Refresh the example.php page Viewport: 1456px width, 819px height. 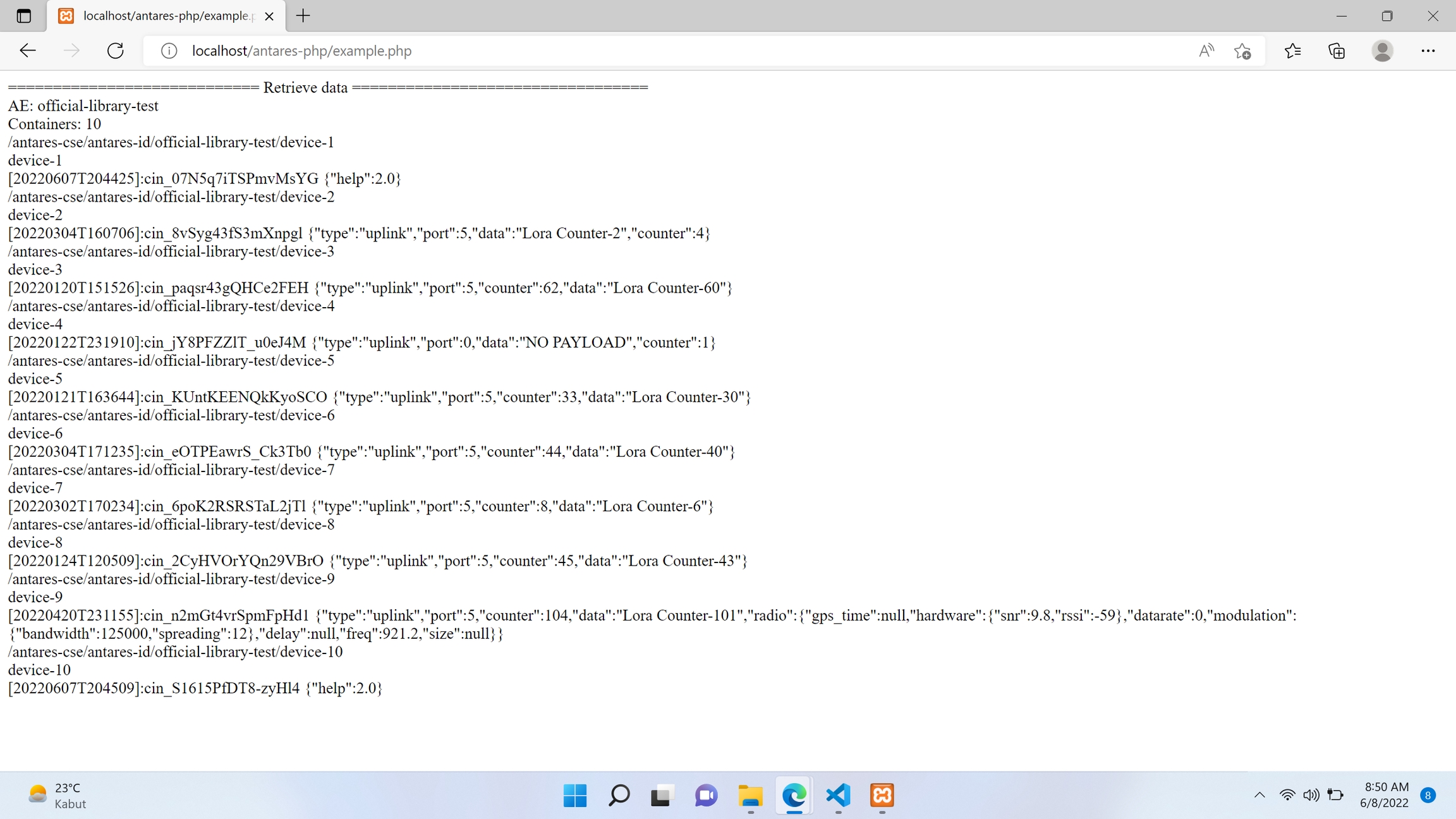tap(116, 51)
